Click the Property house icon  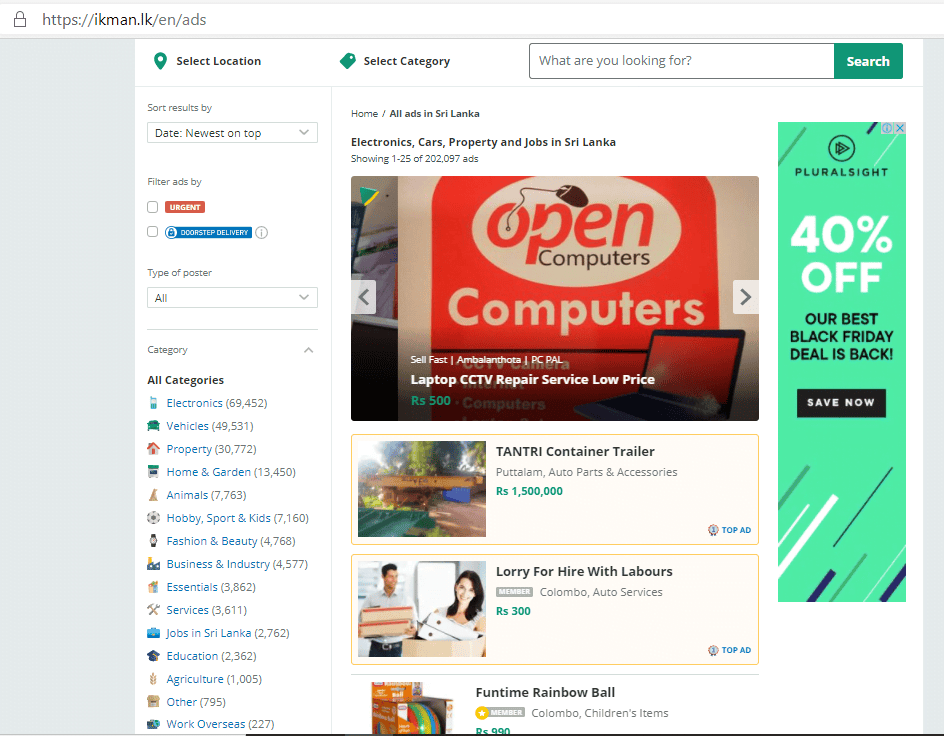(x=154, y=448)
